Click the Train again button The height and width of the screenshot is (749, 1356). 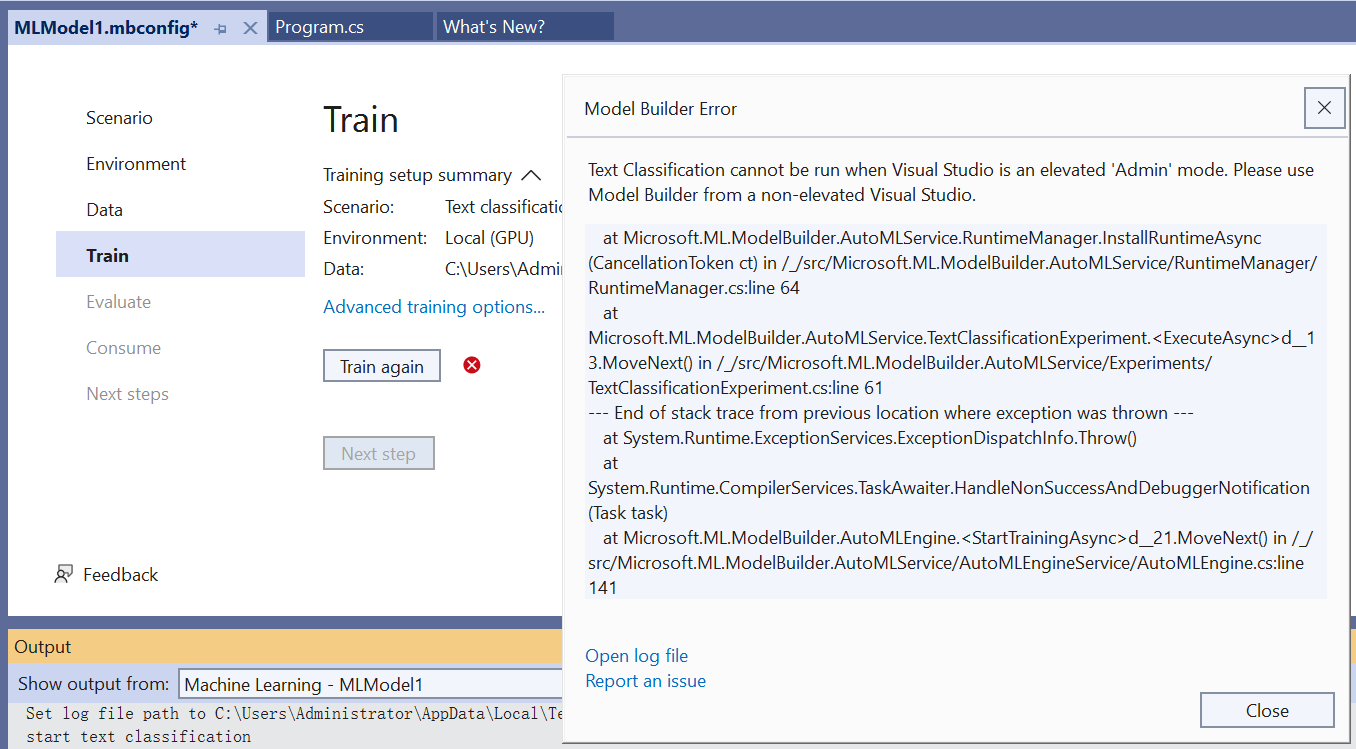381,365
